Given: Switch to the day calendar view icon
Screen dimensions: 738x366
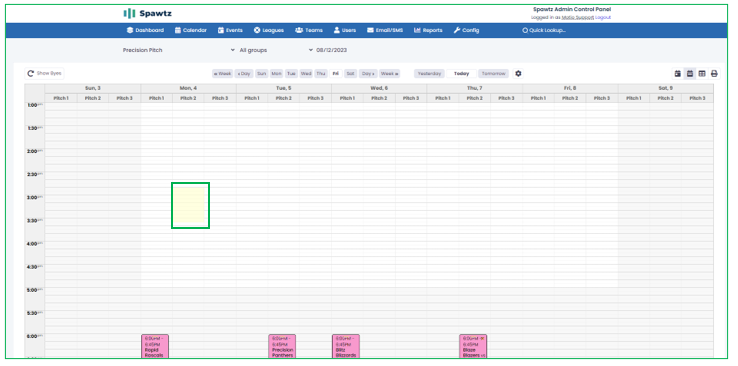Looking at the screenshot, I should [x=678, y=74].
